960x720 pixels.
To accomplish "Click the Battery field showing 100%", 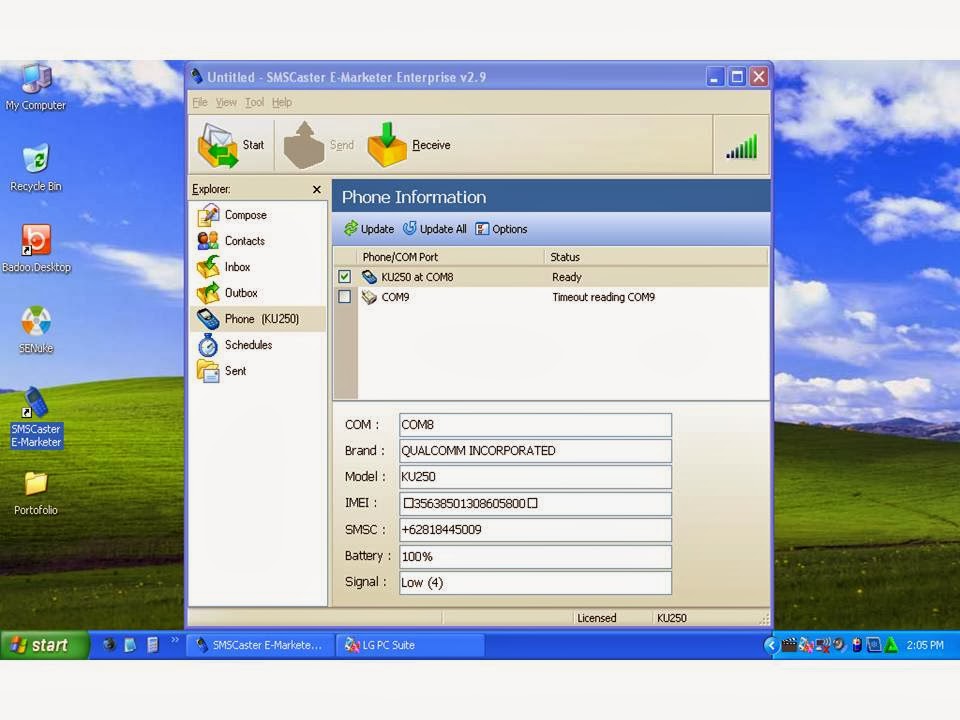I will coord(535,557).
